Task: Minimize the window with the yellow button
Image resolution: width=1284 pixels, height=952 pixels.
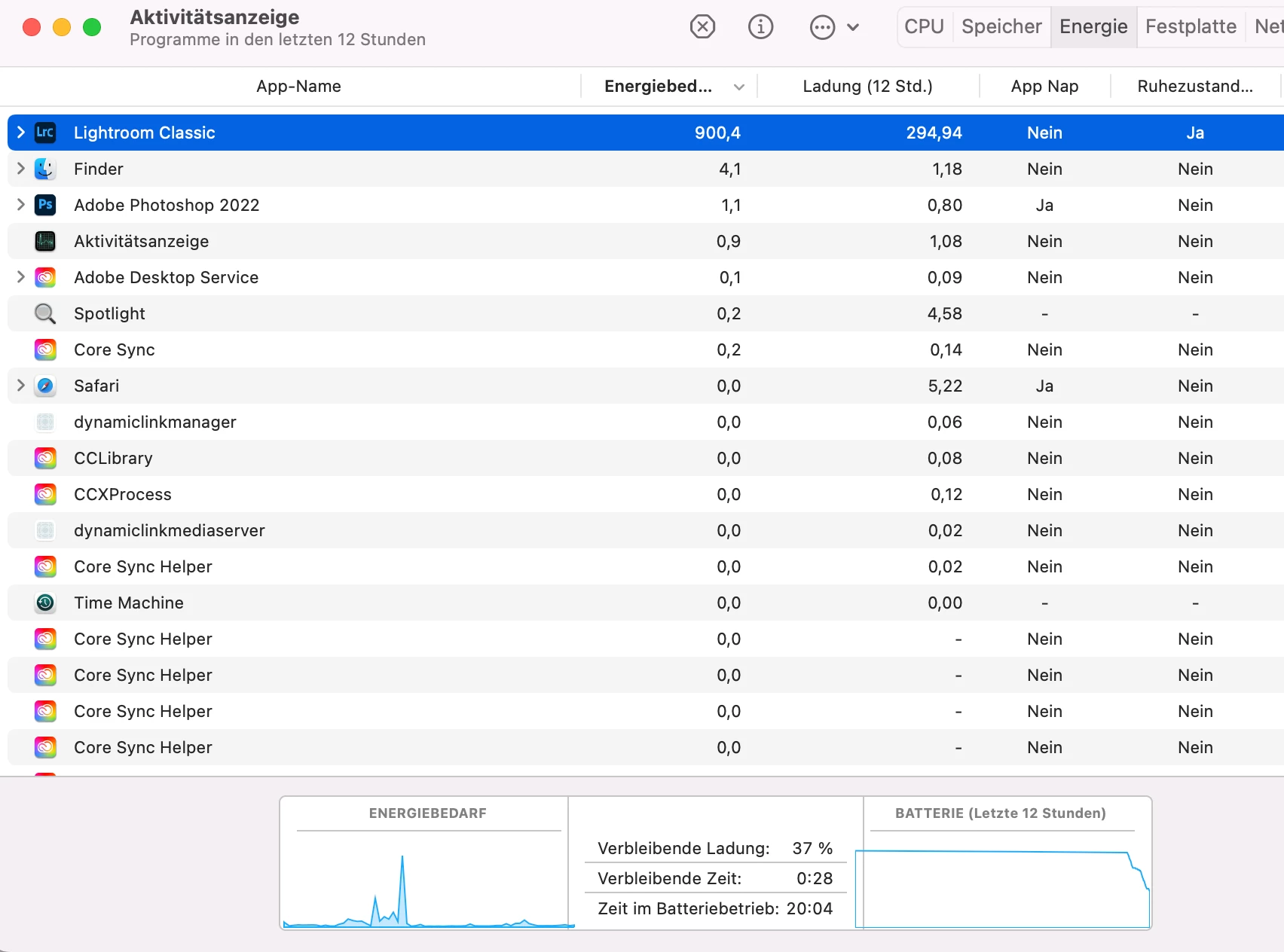Action: click(62, 28)
